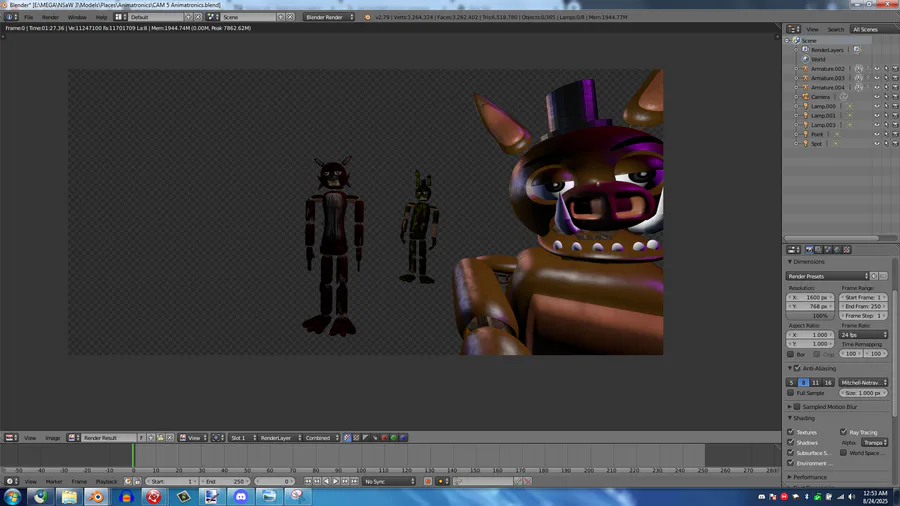Show the green channel in image editor
The width and height of the screenshot is (900, 506).
click(394, 438)
